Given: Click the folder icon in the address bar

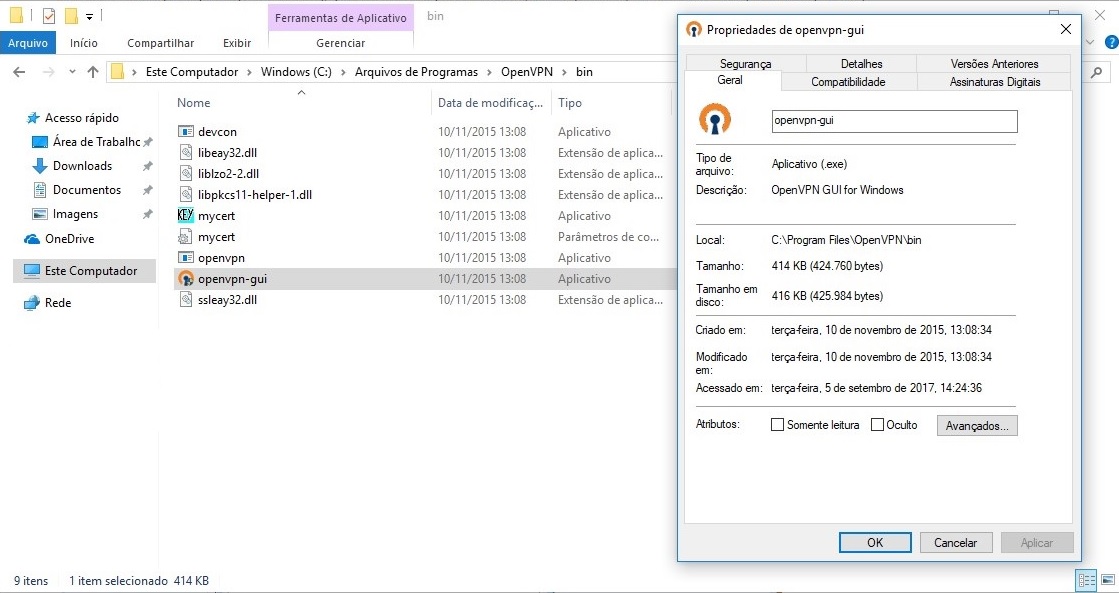Looking at the screenshot, I should click(118, 71).
